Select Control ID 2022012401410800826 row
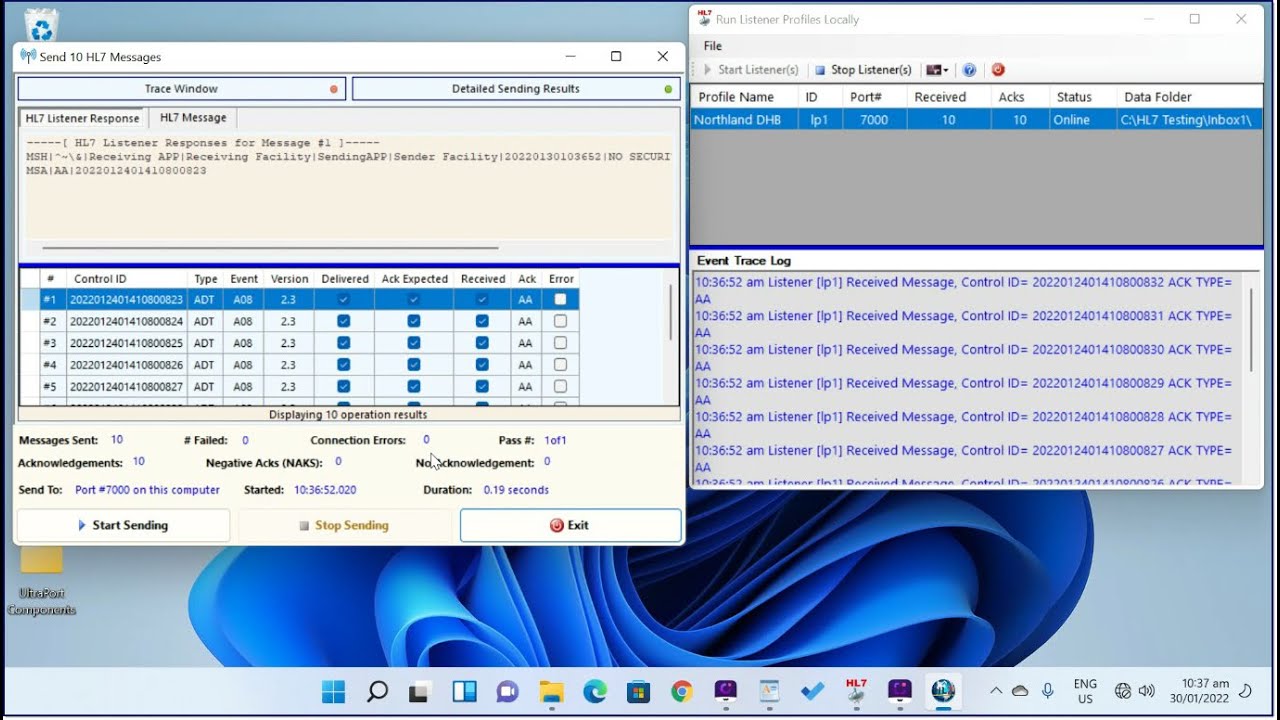 point(299,365)
